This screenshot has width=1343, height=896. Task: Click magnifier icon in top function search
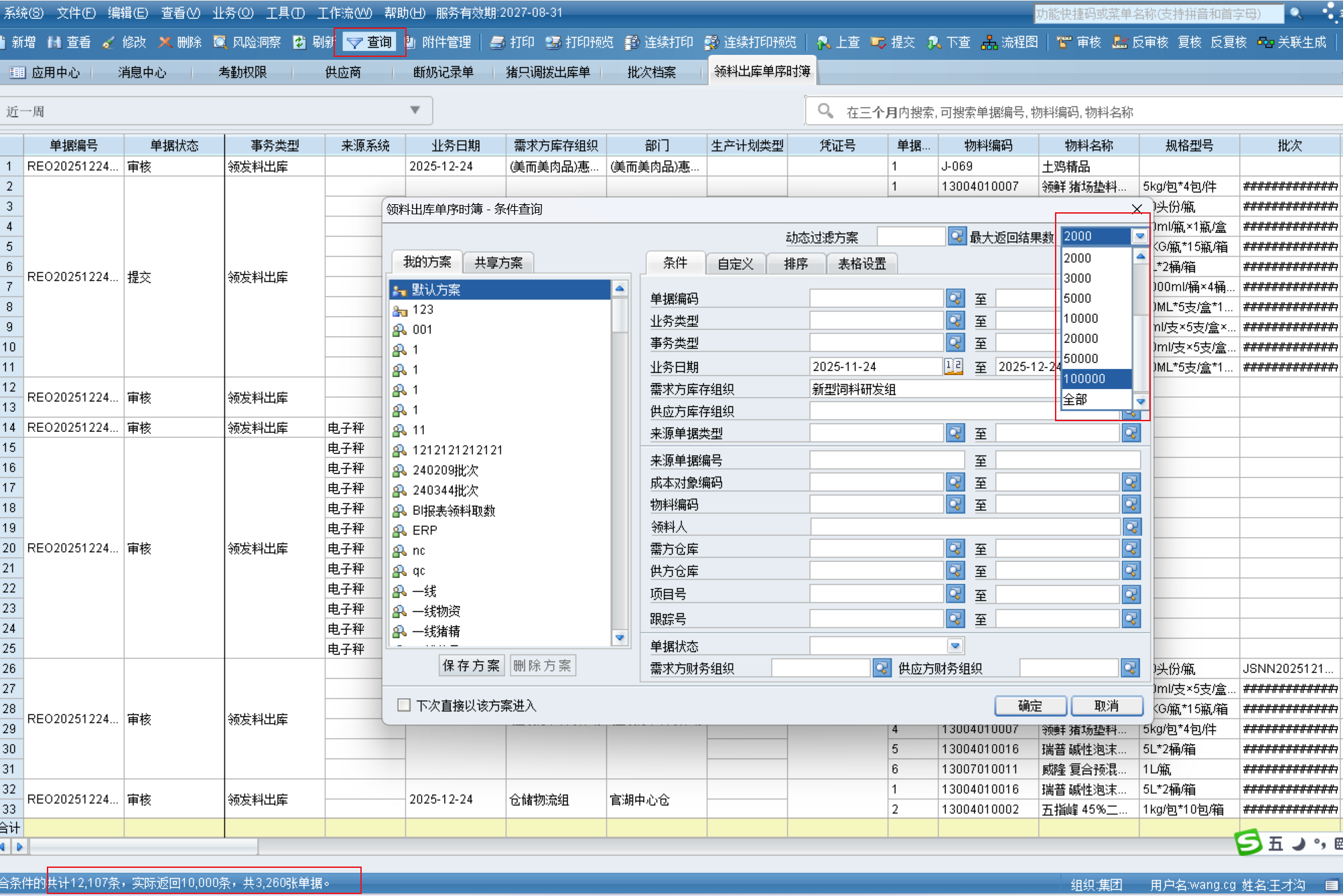click(1296, 13)
